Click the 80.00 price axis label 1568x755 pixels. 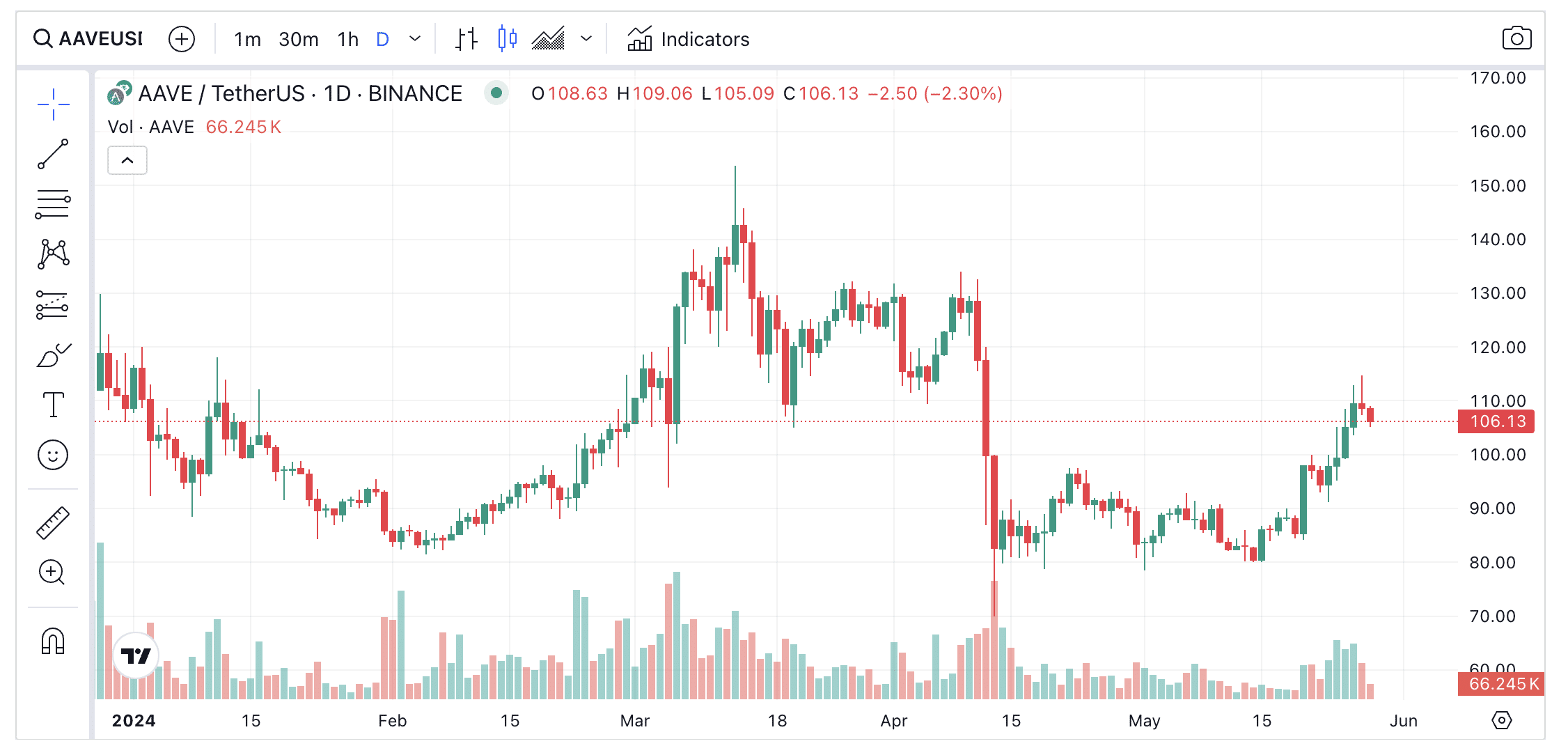[x=1492, y=562]
